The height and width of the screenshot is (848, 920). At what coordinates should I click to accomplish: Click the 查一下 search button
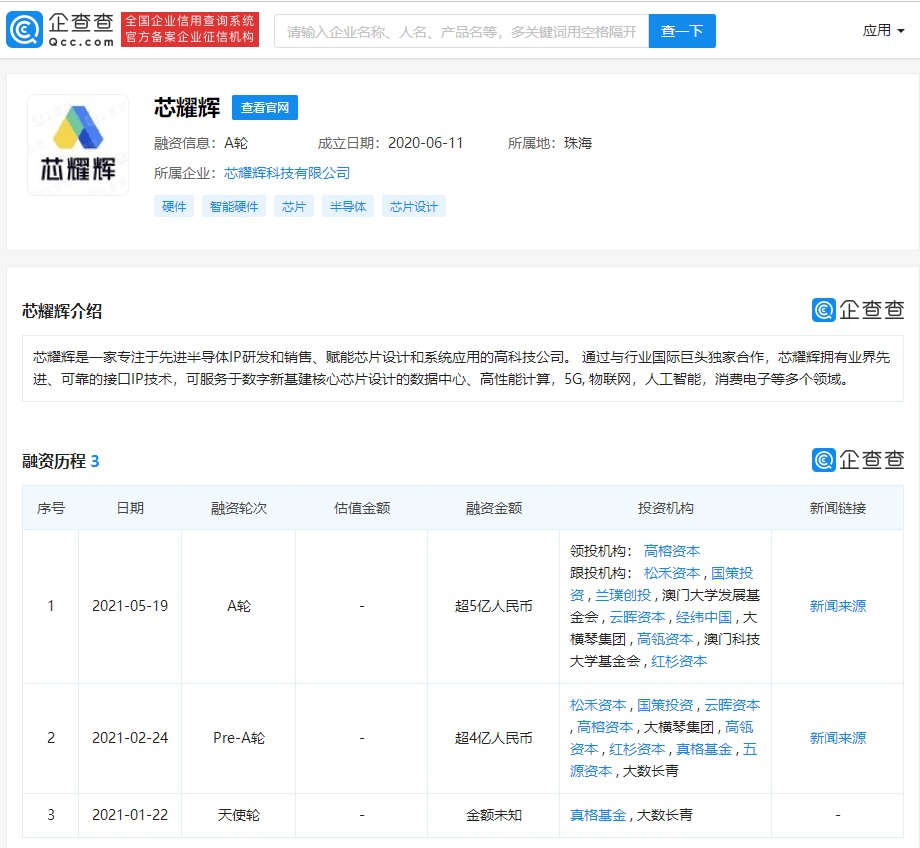(682, 31)
